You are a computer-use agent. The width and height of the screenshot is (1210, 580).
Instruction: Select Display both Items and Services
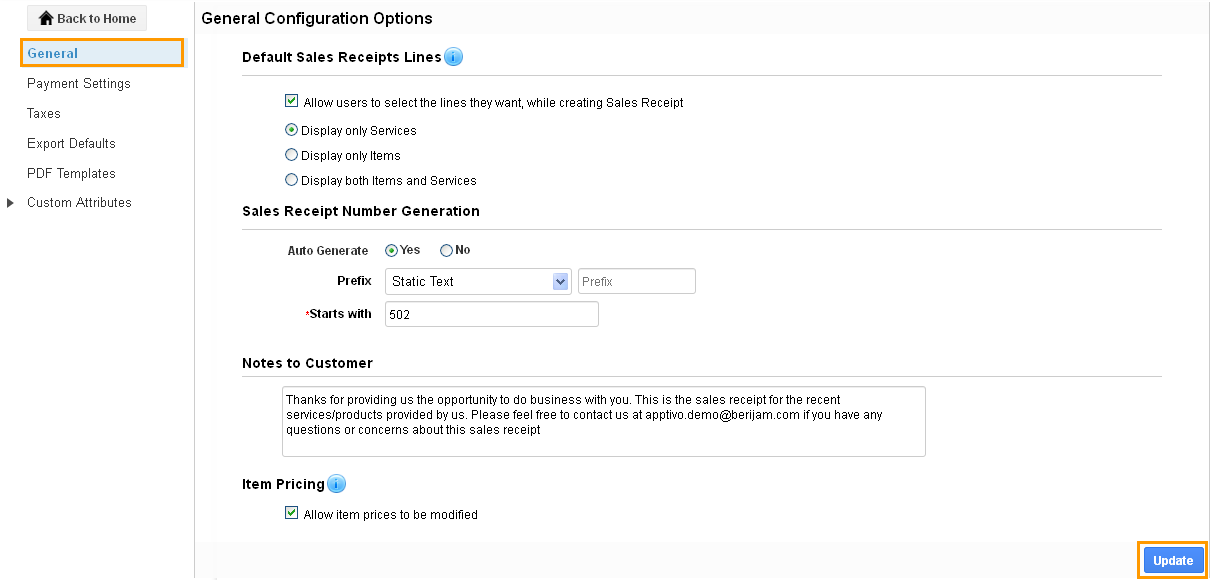pyautogui.click(x=291, y=180)
